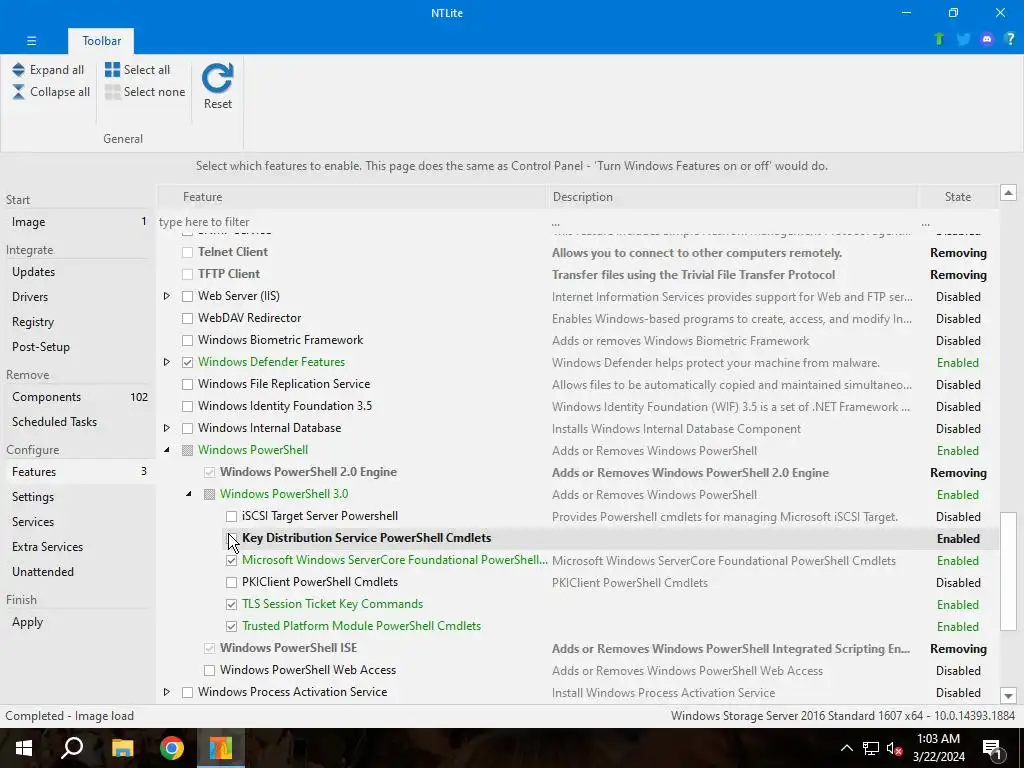Viewport: 1024px width, 768px height.
Task: Click the NTLite taskbar icon
Action: pos(221,748)
